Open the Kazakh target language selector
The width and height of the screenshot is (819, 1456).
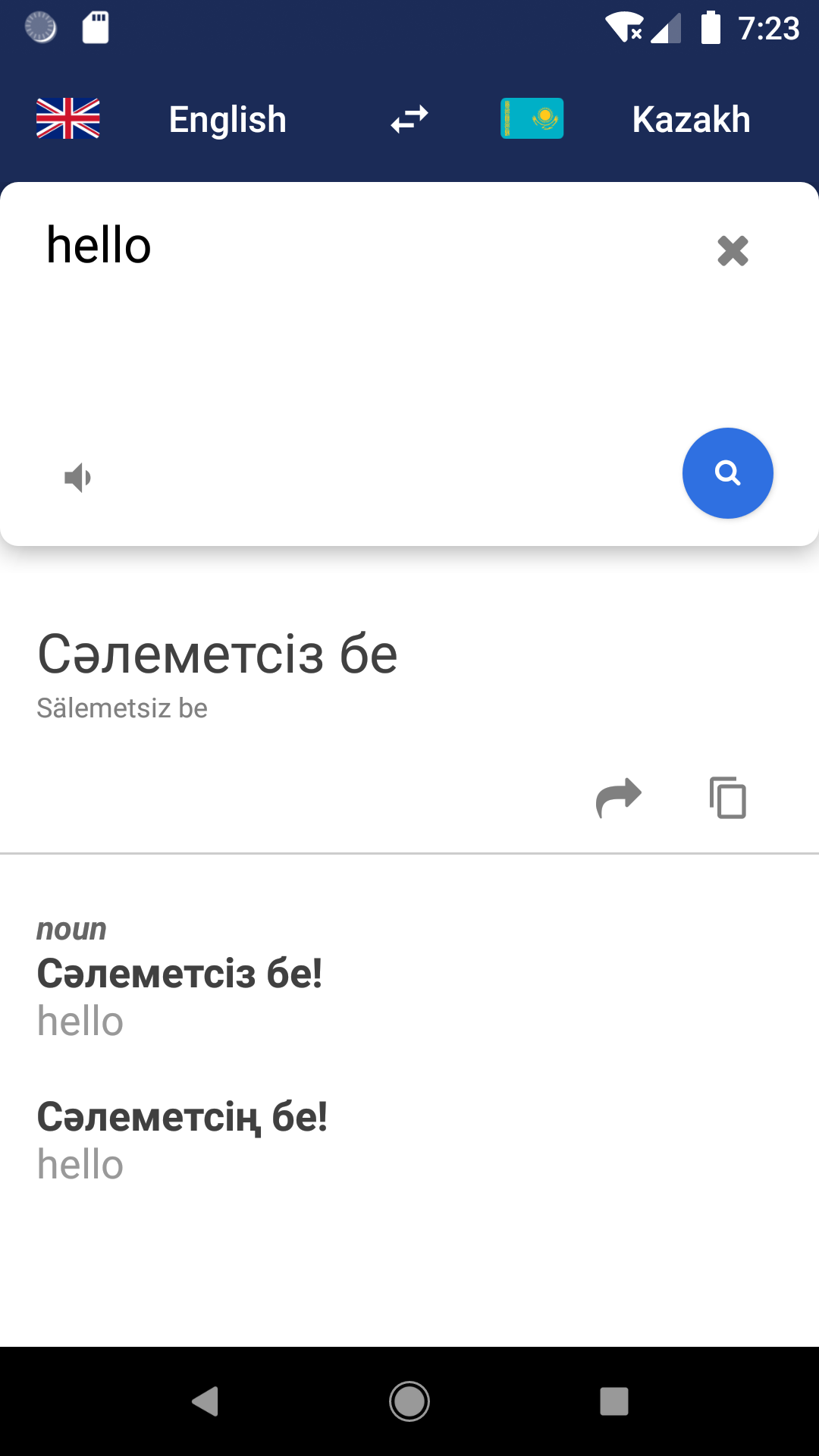point(691,120)
